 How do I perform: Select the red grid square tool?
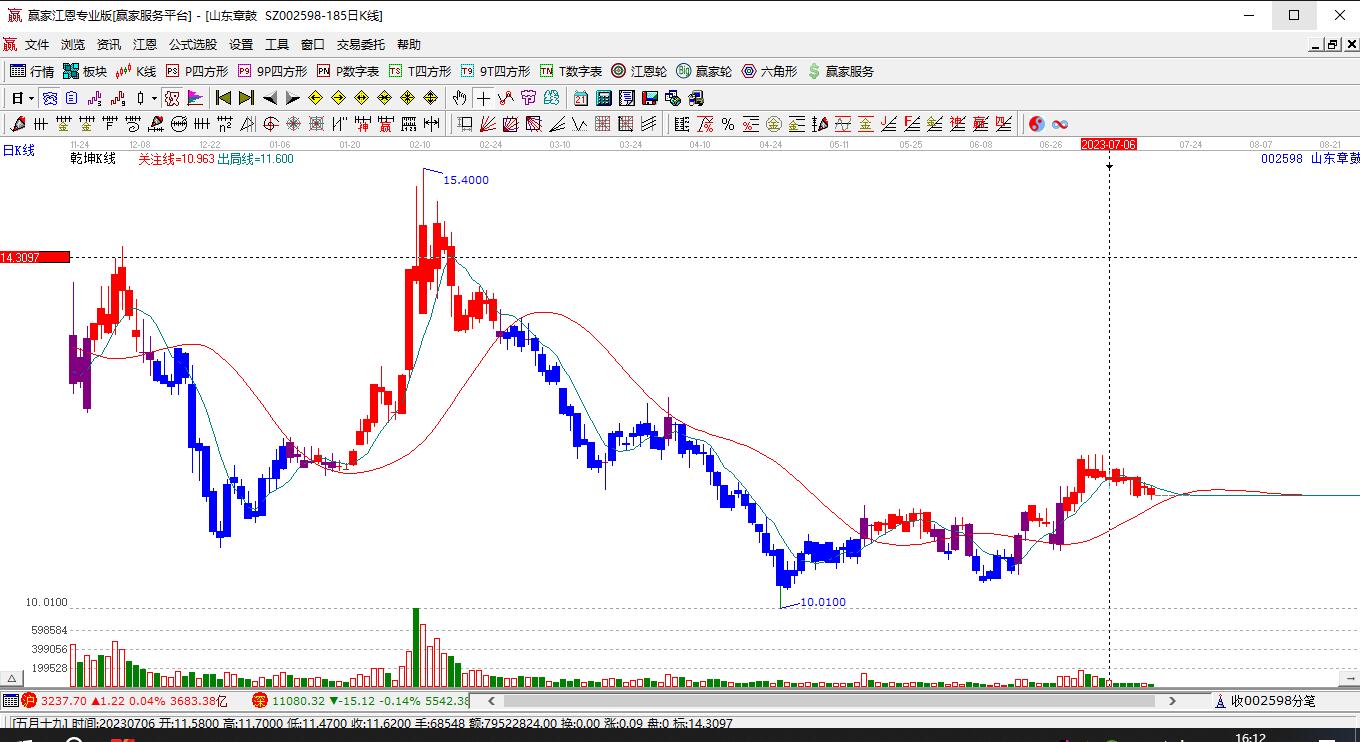(603, 124)
